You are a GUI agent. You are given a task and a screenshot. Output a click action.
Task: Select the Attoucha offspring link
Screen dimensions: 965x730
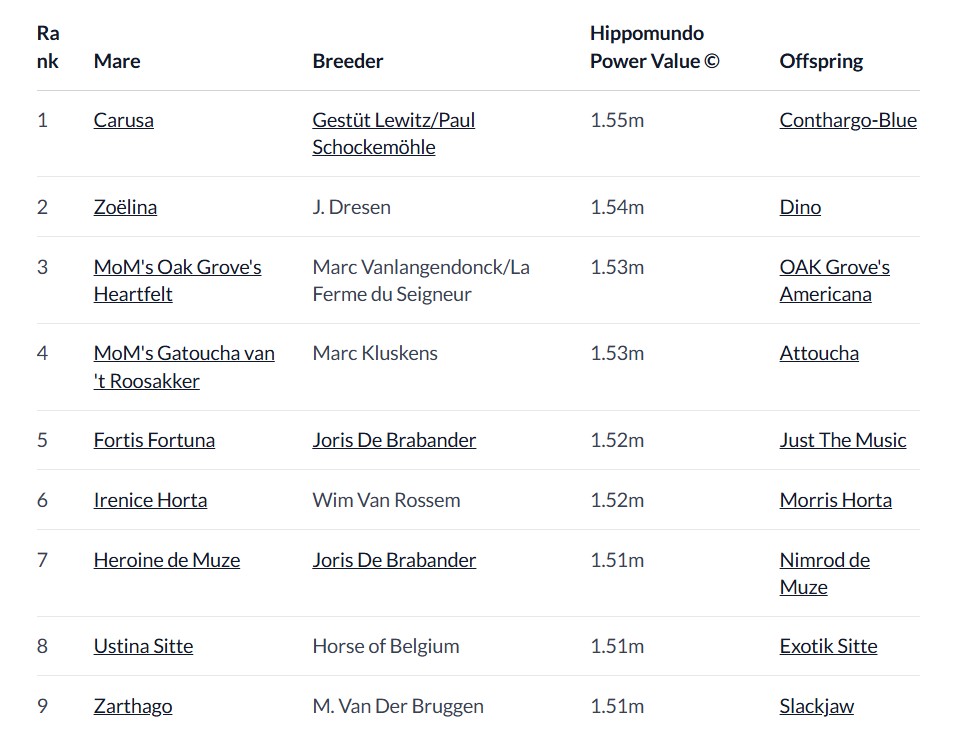click(818, 353)
